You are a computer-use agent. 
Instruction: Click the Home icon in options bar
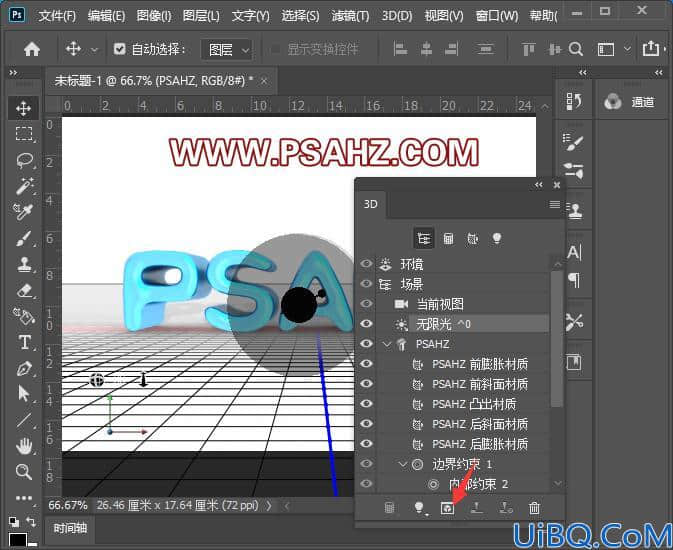(x=32, y=49)
